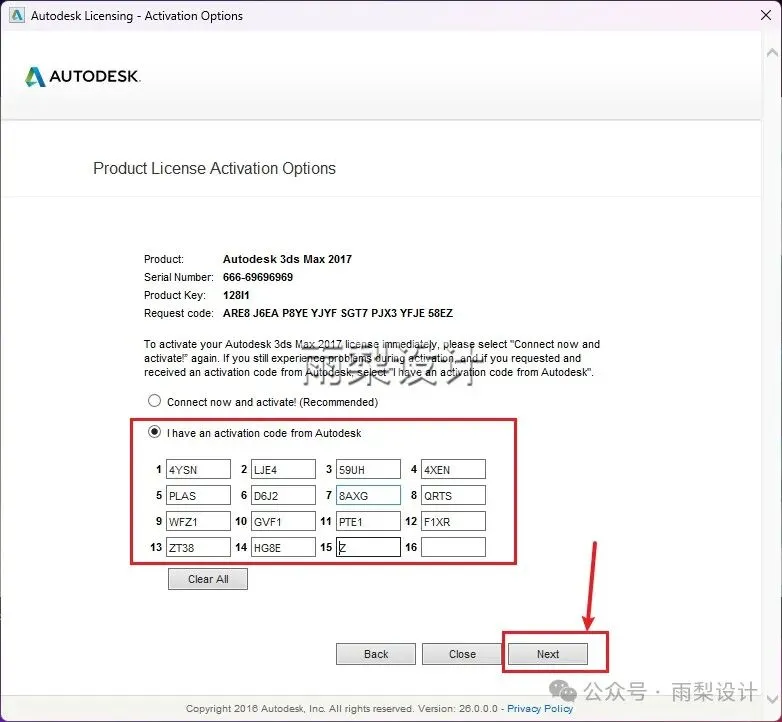Click the product name Autodesk 3ds Max 2017
782x722 pixels.
(x=287, y=259)
